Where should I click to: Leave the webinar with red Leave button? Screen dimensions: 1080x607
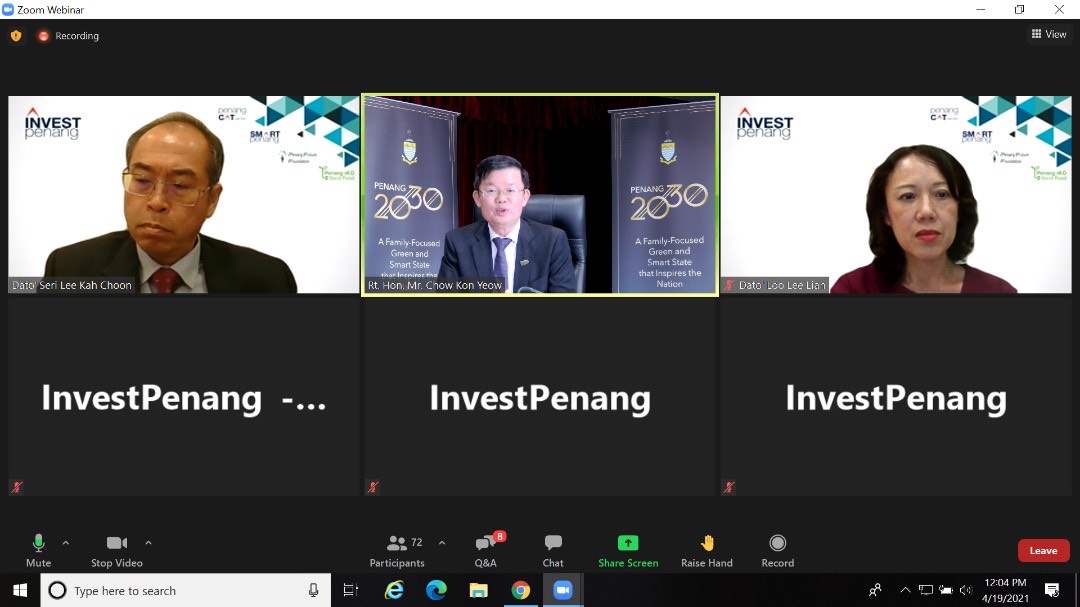[1043, 551]
